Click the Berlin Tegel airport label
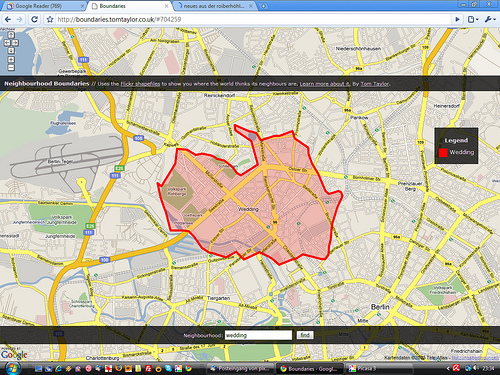The width and height of the screenshot is (500, 375). pyautogui.click(x=60, y=161)
